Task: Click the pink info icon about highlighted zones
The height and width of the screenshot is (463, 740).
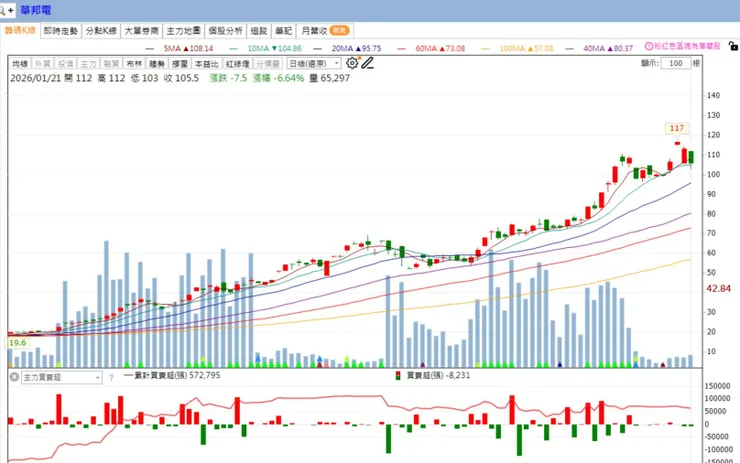Action: pyautogui.click(x=649, y=46)
